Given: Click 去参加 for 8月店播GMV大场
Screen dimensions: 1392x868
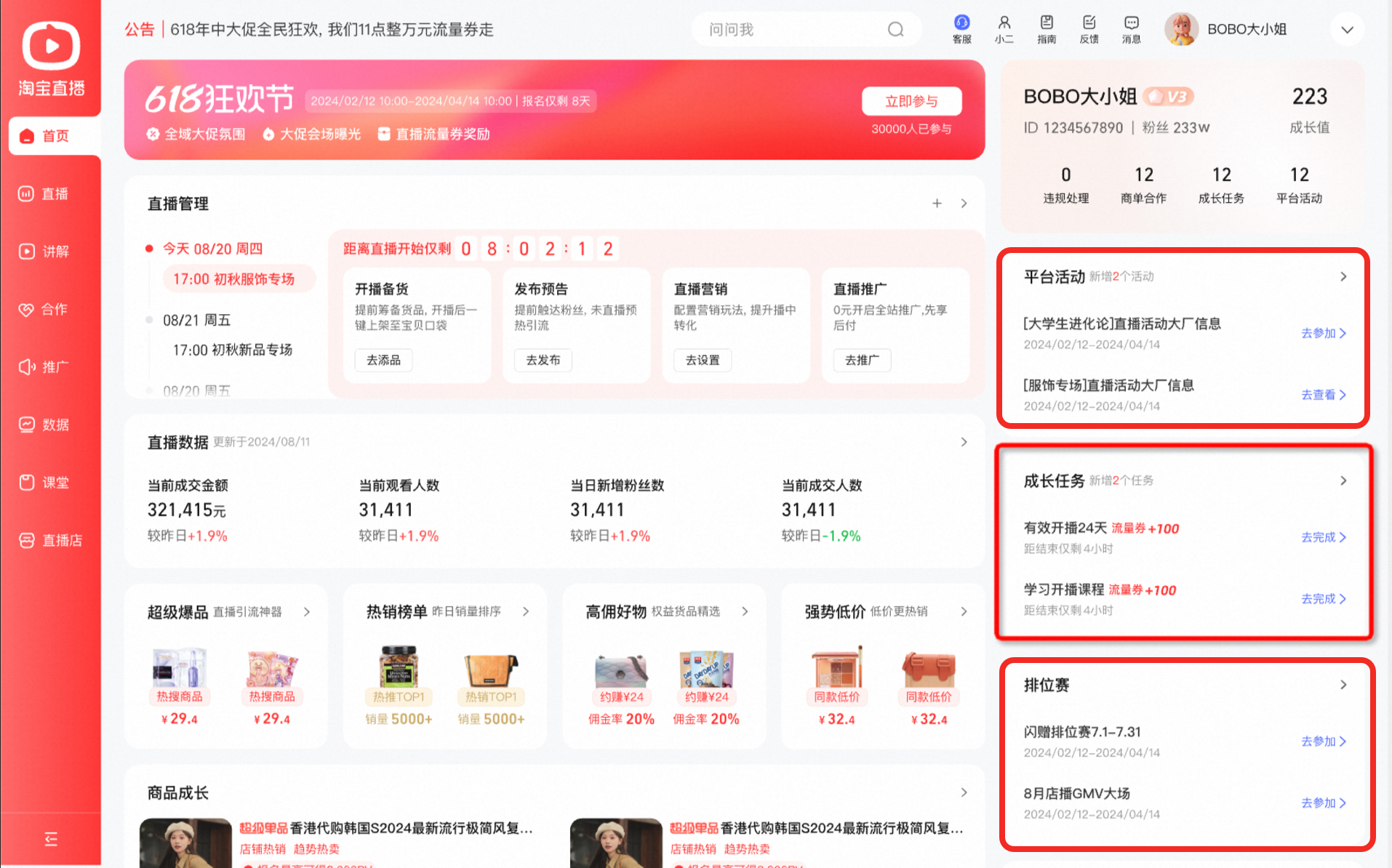Looking at the screenshot, I should pos(1324,803).
